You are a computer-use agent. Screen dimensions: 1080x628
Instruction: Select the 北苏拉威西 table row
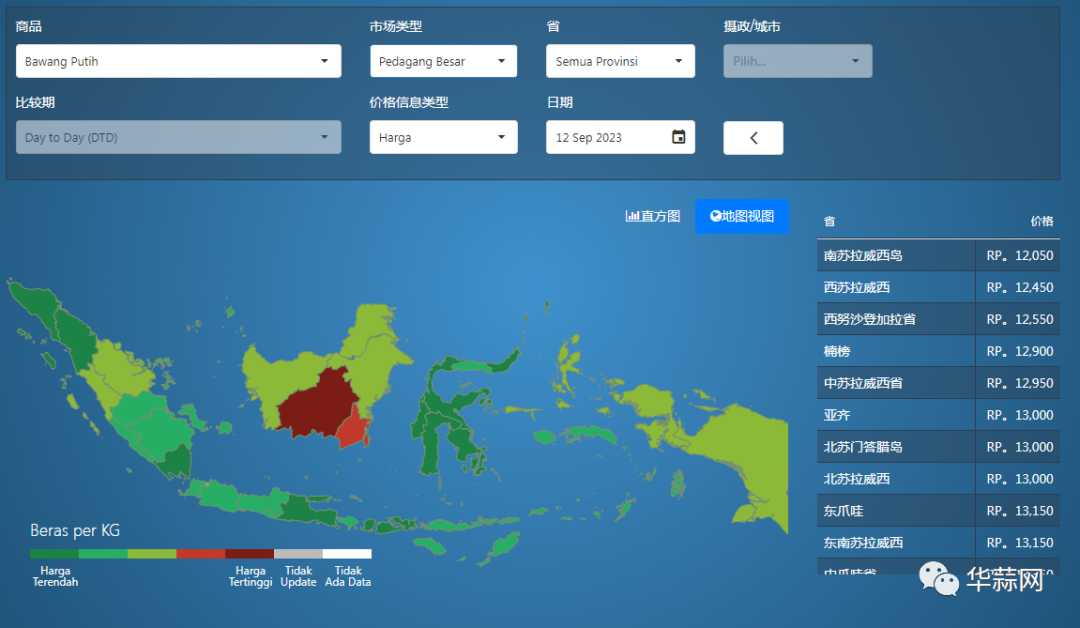[x=938, y=479]
